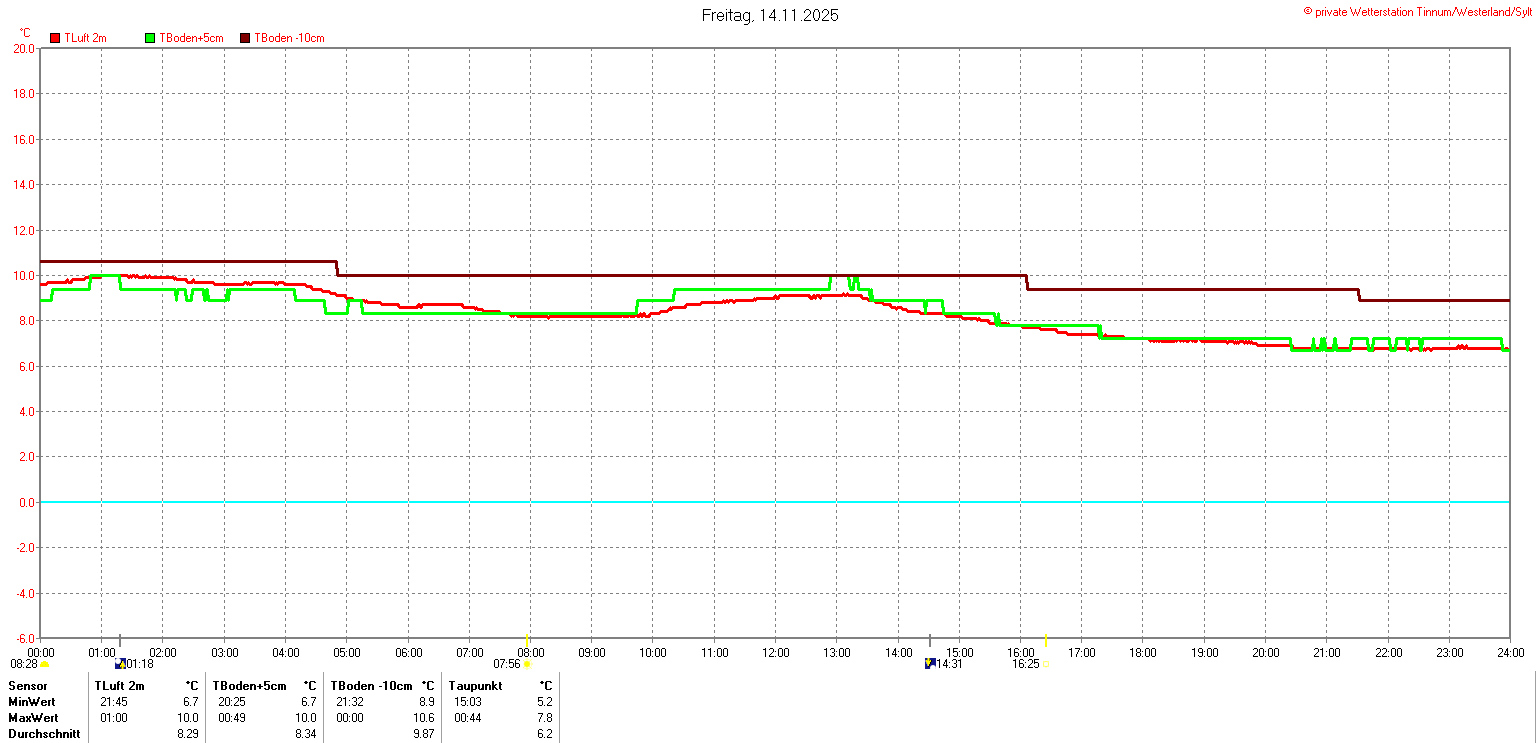Click the sunrise icon next to 07:56
Image resolution: width=1536 pixels, height=743 pixels.
click(527, 664)
